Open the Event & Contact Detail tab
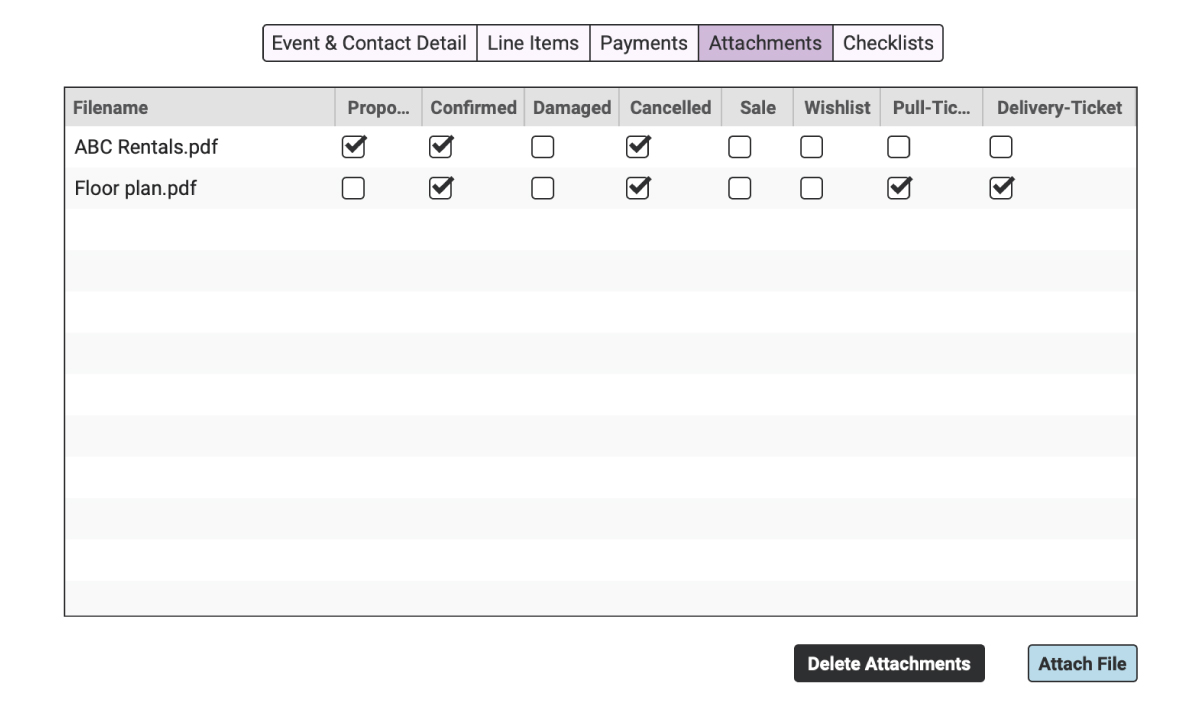 [369, 43]
